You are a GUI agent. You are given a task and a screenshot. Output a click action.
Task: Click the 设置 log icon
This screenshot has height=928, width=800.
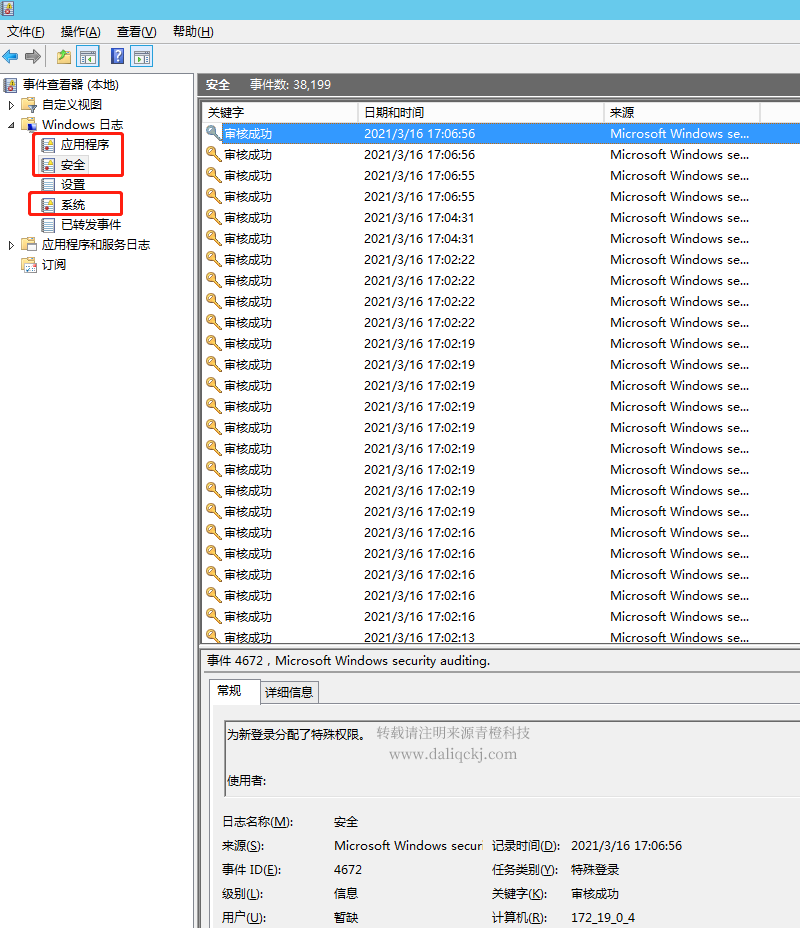(x=49, y=185)
